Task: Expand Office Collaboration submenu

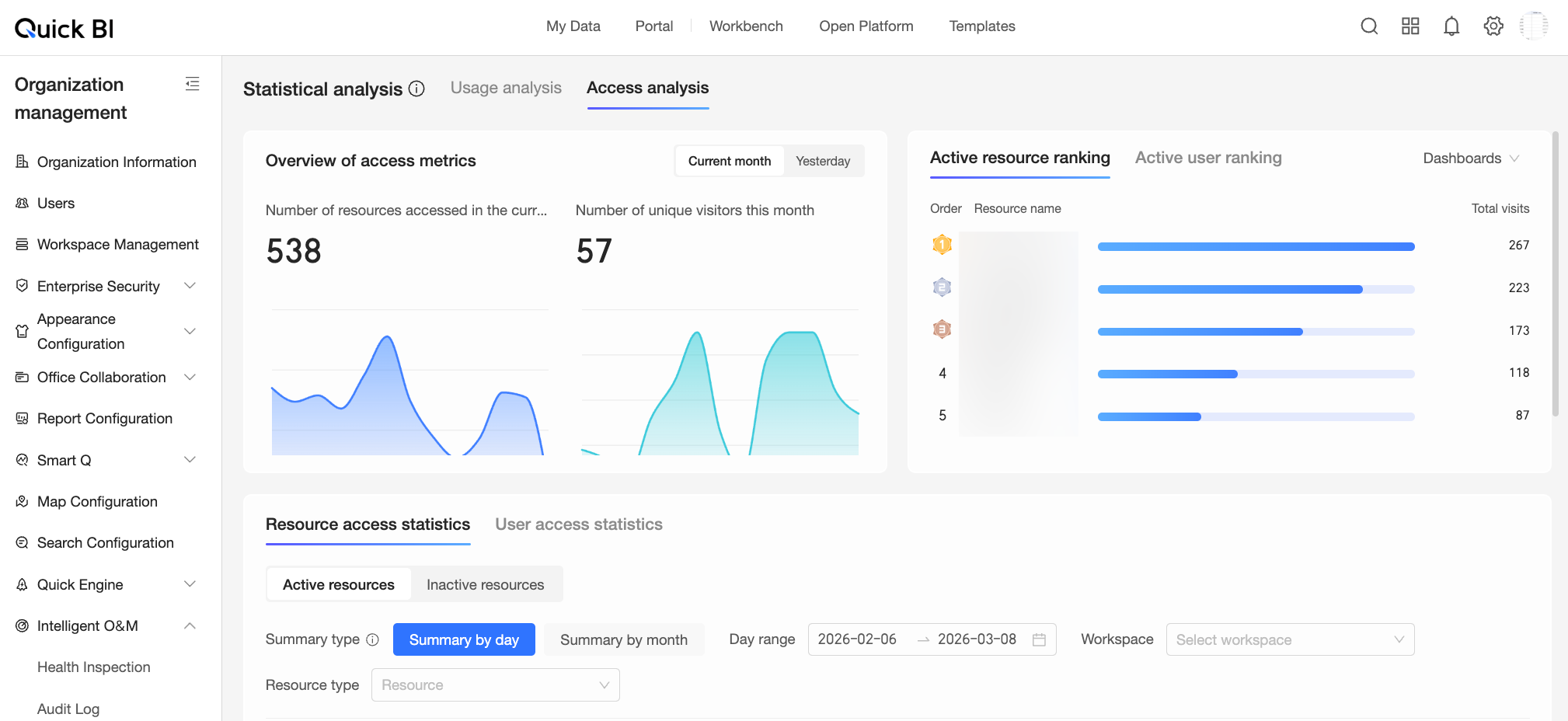Action: [x=190, y=377]
